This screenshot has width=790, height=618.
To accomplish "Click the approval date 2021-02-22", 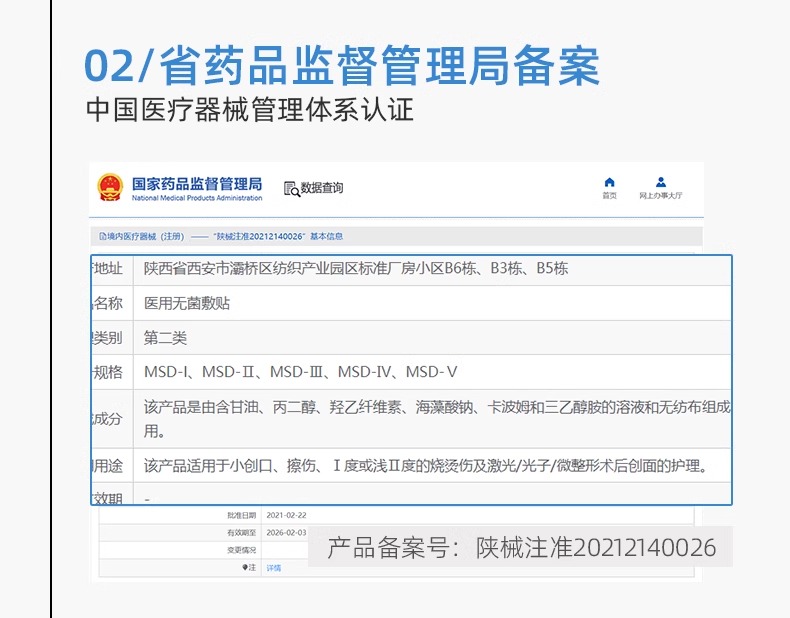I will pos(287,515).
